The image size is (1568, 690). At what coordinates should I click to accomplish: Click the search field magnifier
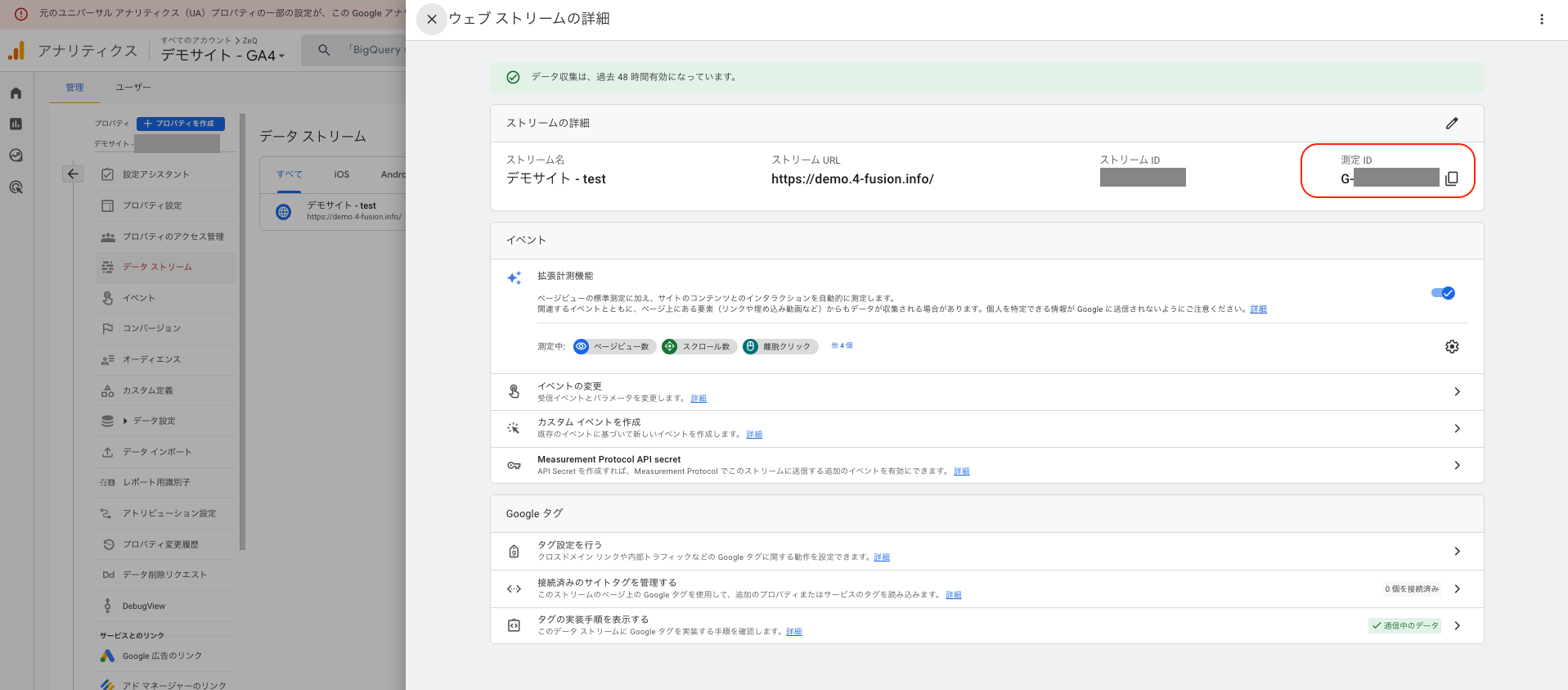click(x=324, y=50)
